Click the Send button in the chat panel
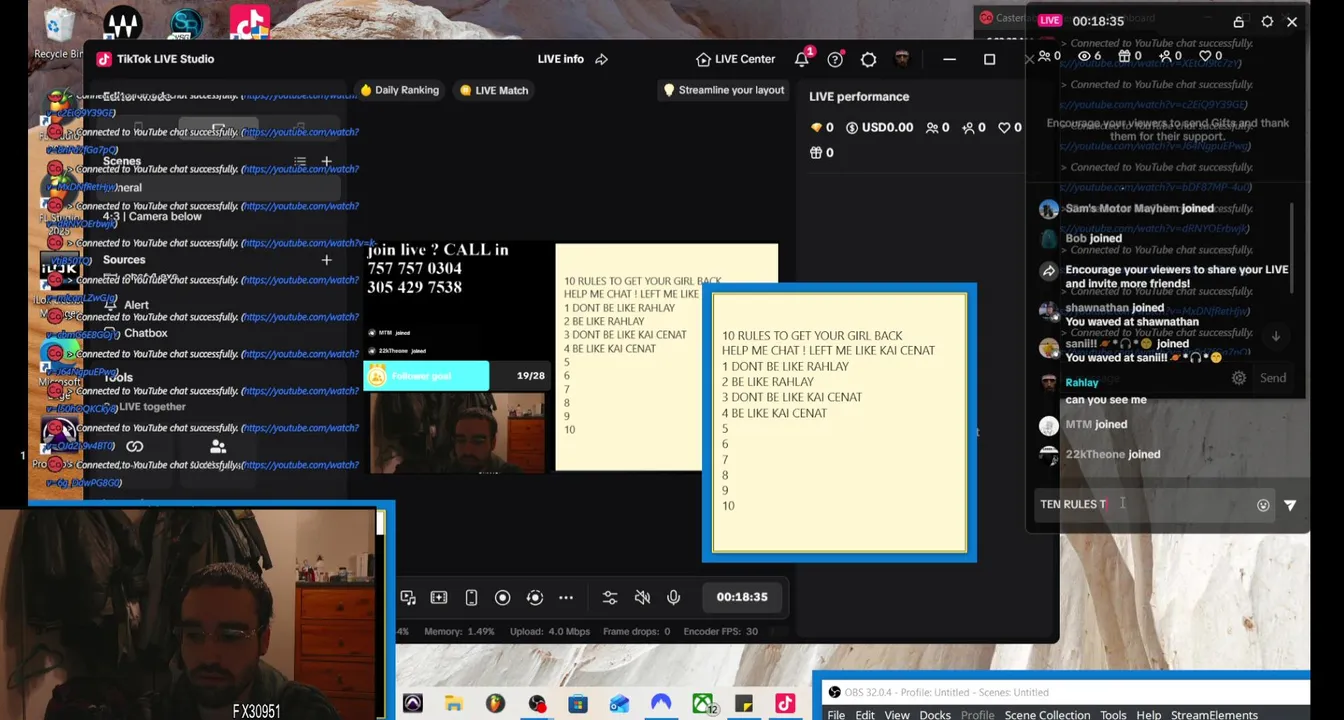Image resolution: width=1344 pixels, height=720 pixels. click(x=1273, y=378)
